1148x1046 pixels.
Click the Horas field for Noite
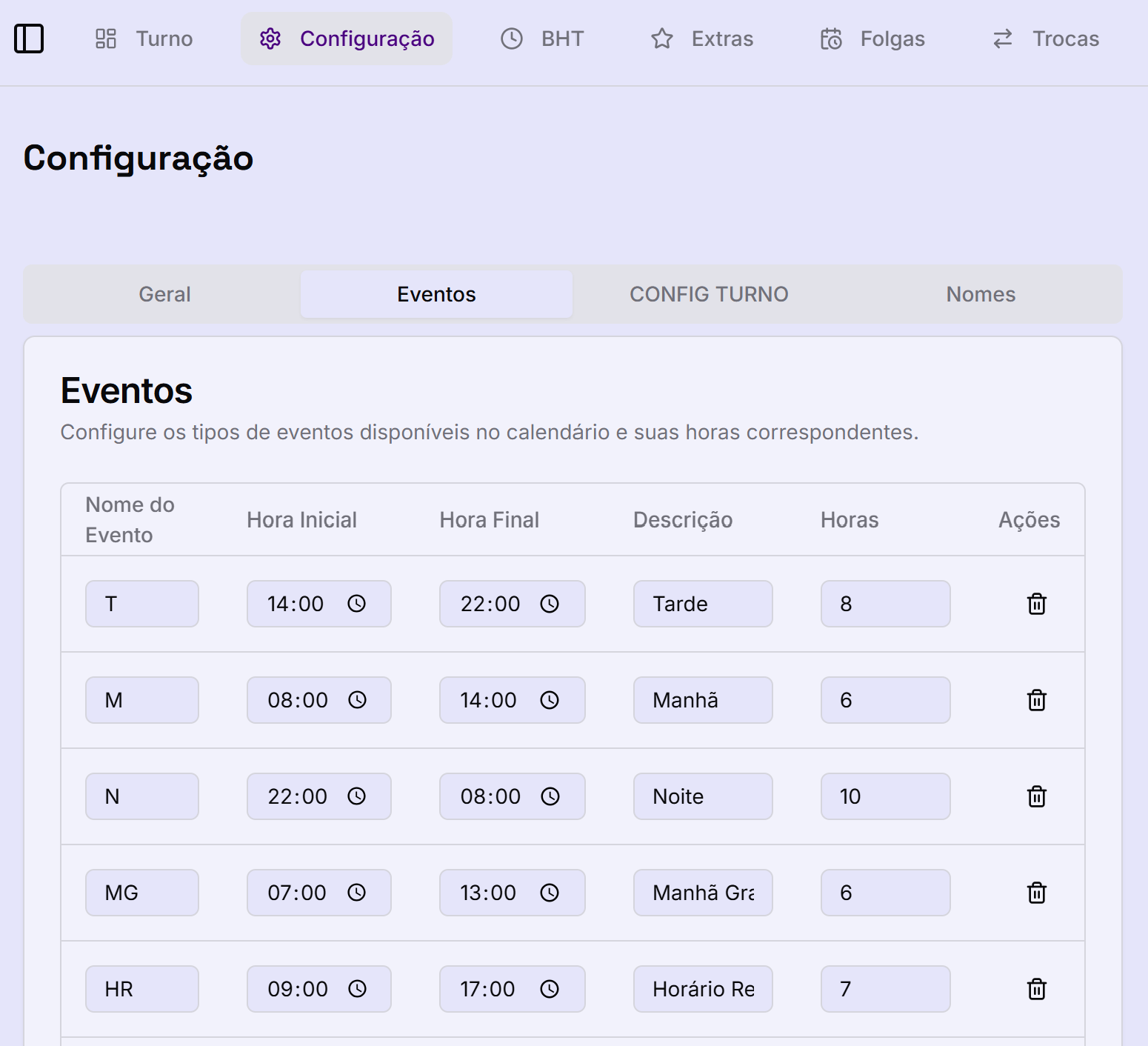[884, 796]
